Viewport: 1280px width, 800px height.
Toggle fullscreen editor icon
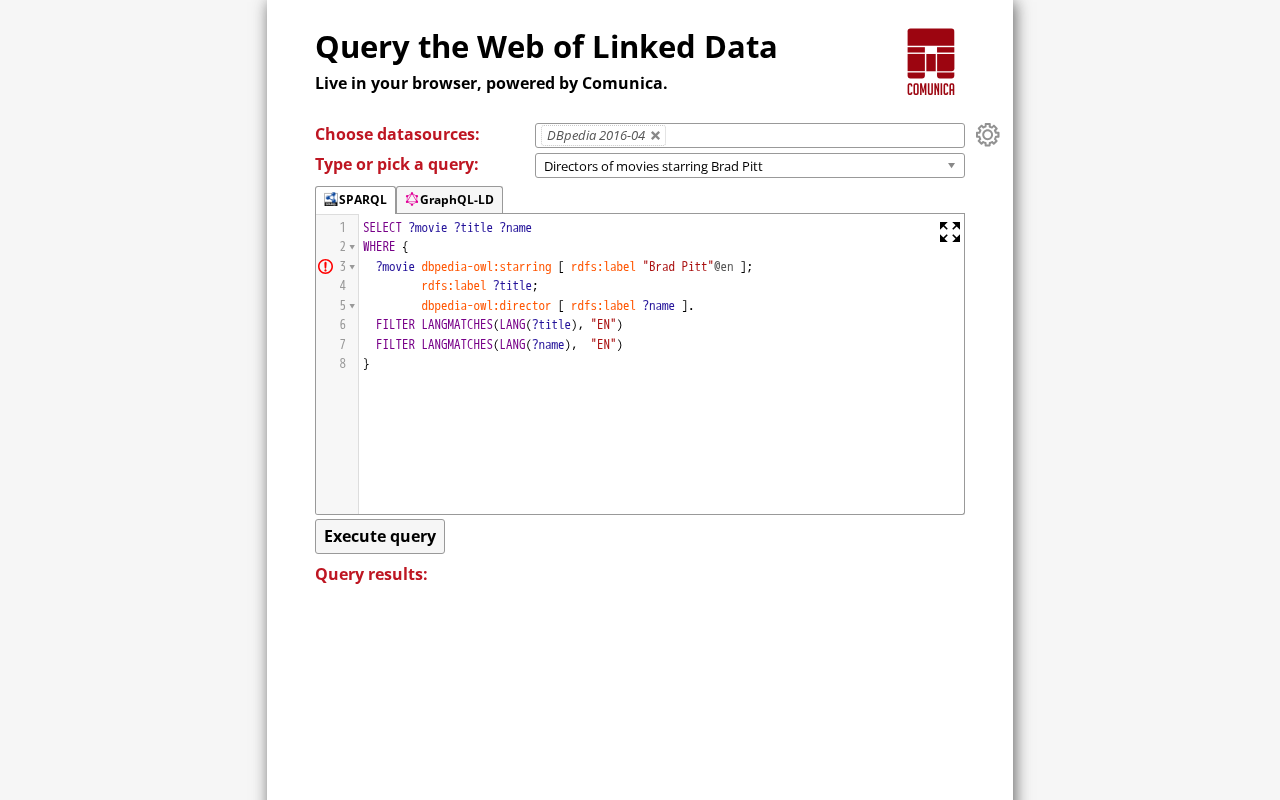950,232
